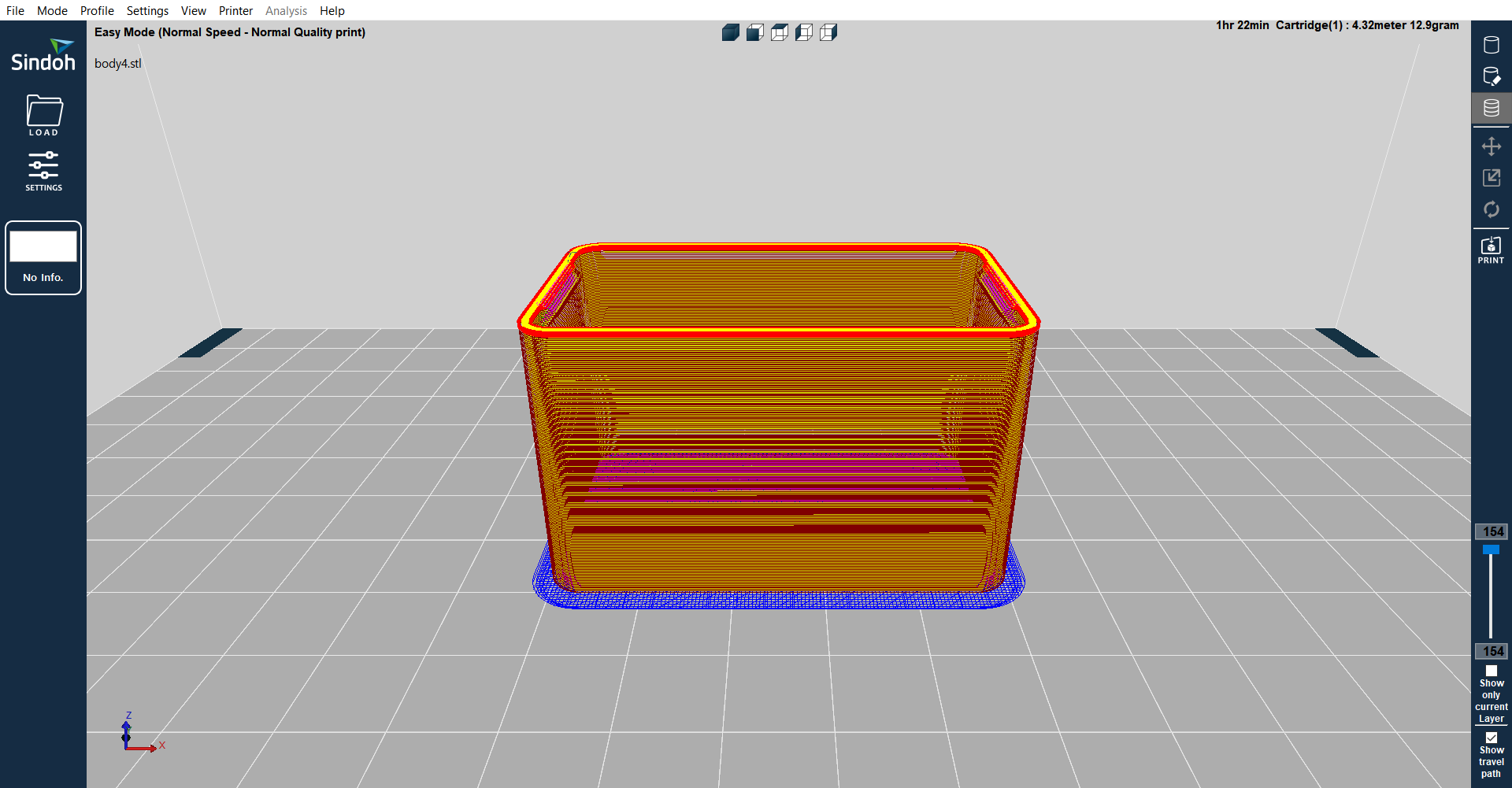Open the Help menu
The image size is (1512, 788).
tap(332, 10)
